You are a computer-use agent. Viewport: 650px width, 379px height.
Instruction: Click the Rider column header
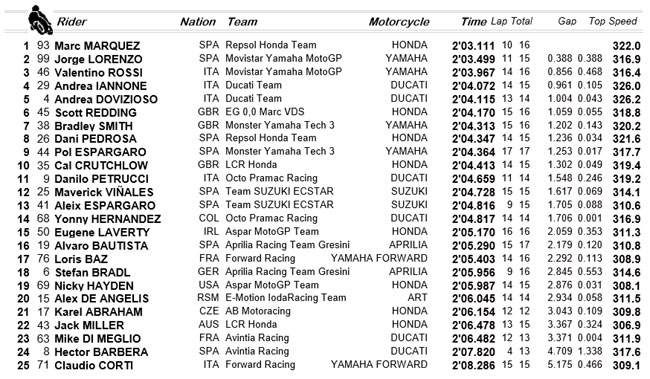(x=71, y=22)
